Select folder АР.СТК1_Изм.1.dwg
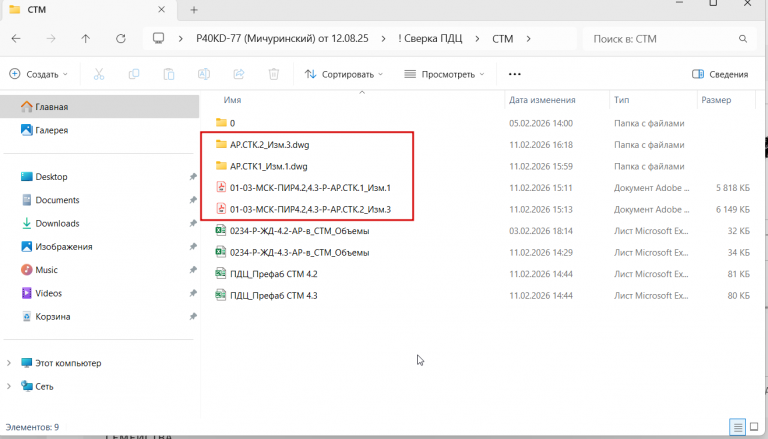This screenshot has width=768, height=439. pyautogui.click(x=268, y=166)
